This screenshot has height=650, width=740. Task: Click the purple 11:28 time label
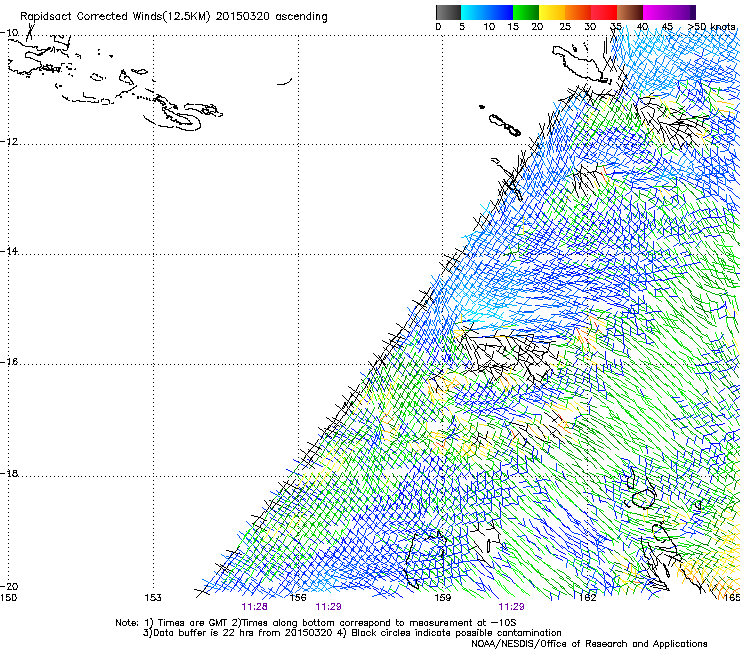coord(254,607)
